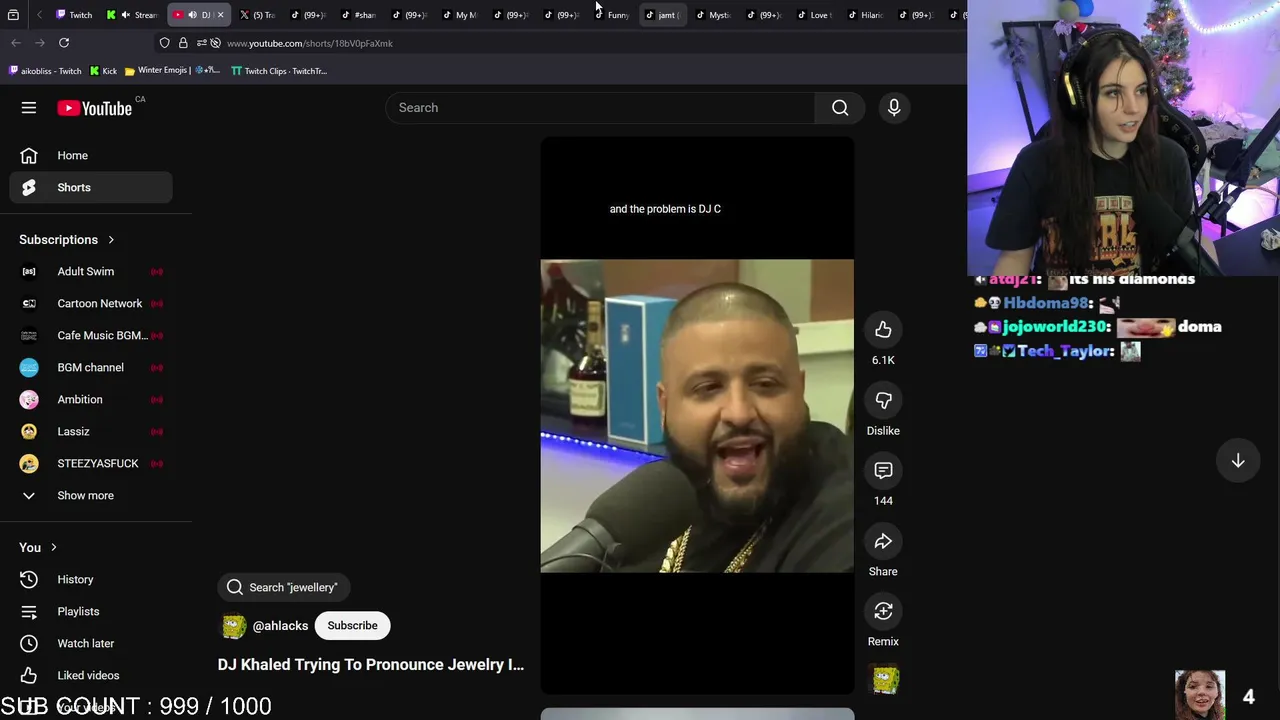Image resolution: width=1280 pixels, height=720 pixels.
Task: Open the aikobliss - Twitch bookmark
Action: [x=45, y=71]
